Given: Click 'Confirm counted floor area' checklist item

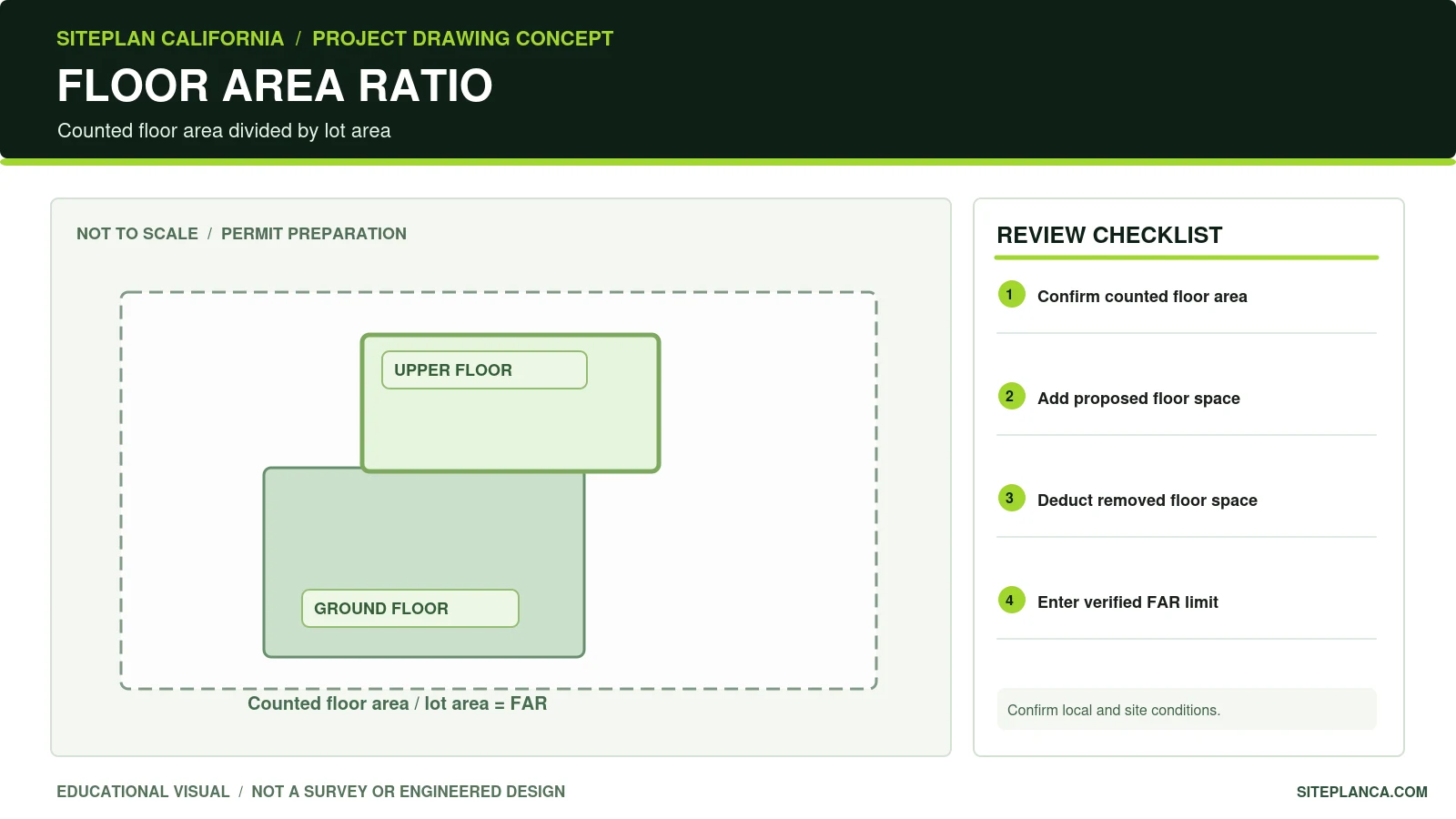Looking at the screenshot, I should click(x=1142, y=297).
